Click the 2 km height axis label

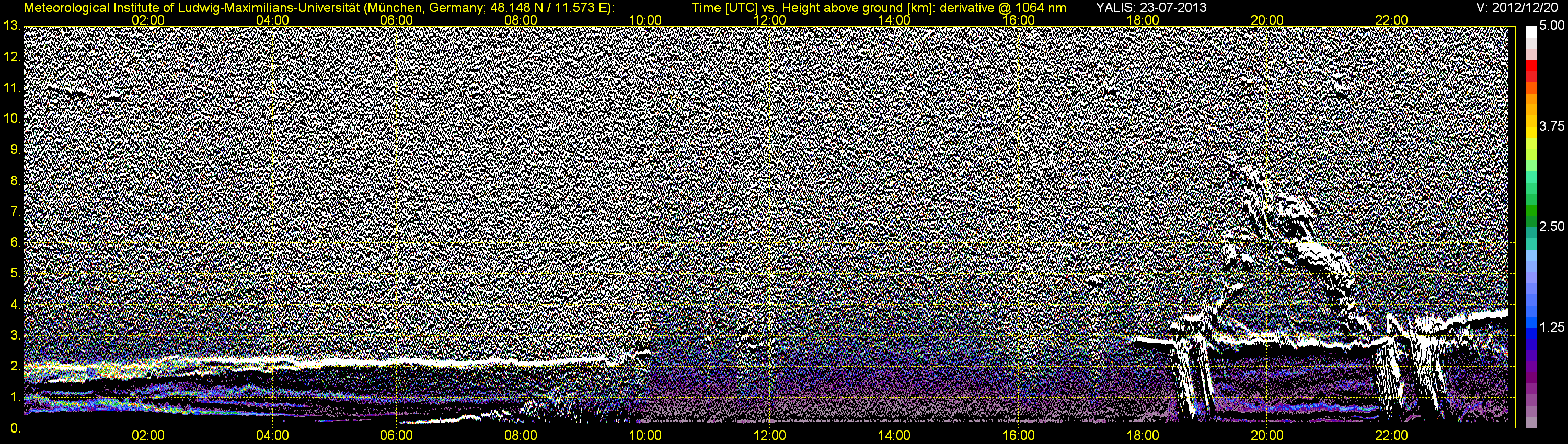coord(15,366)
